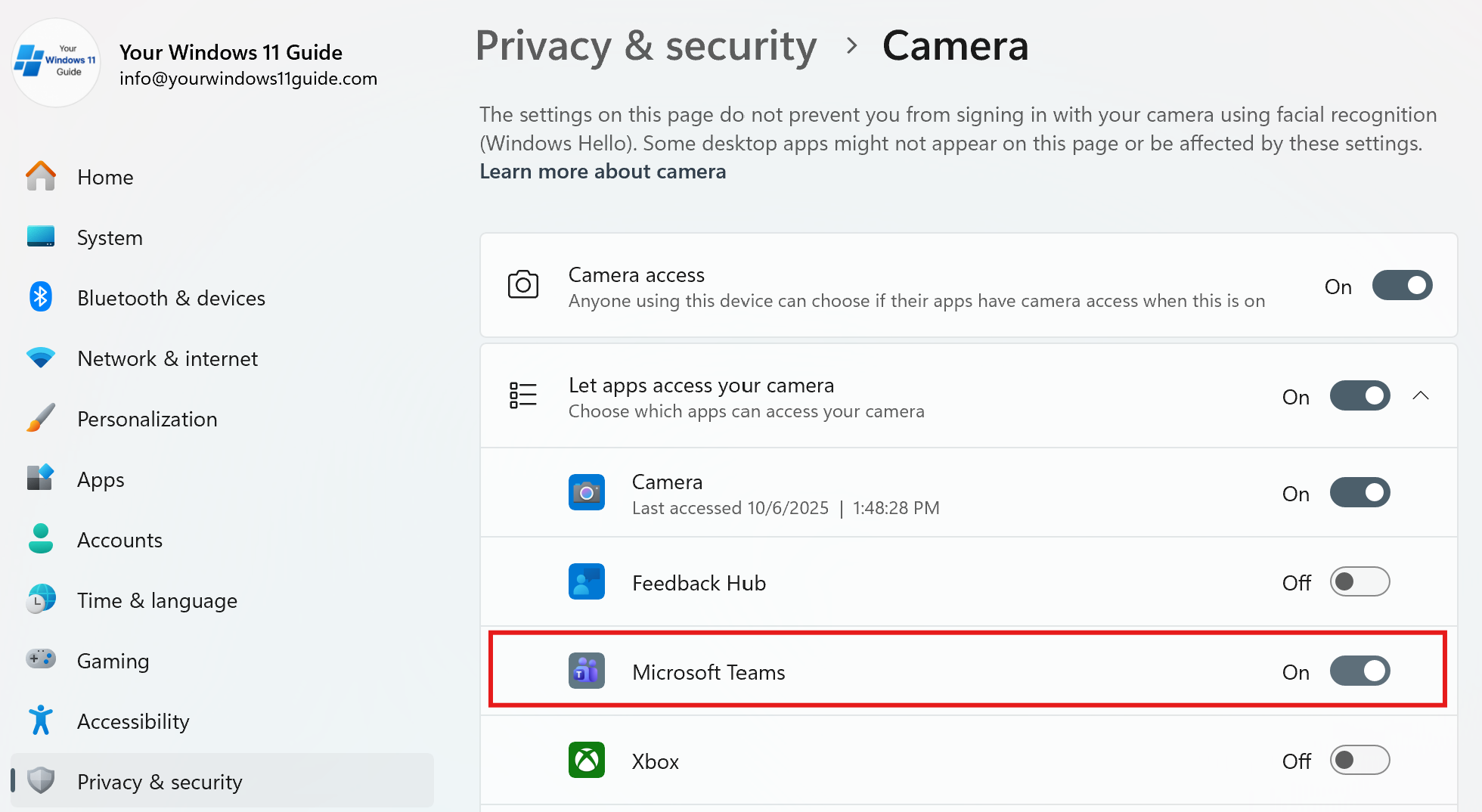
Task: Go back to Privacy & security breadcrumb
Action: (646, 46)
